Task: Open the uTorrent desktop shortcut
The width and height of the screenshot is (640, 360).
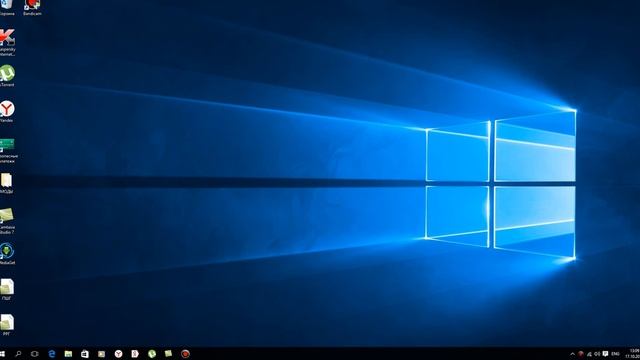Action: coord(7,76)
